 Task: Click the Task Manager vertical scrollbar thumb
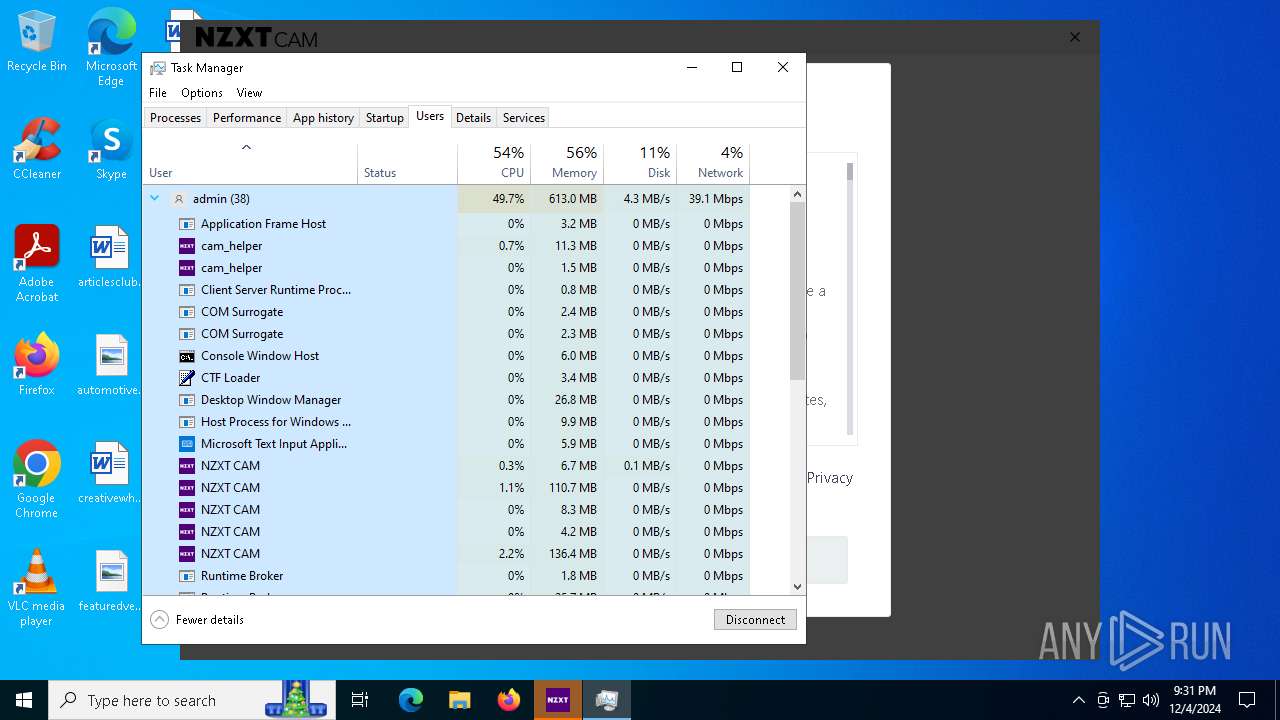click(x=797, y=291)
